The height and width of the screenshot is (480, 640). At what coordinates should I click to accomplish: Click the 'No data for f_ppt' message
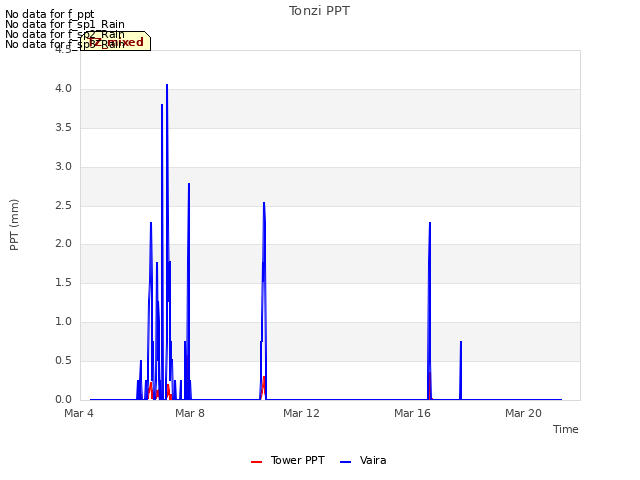[49, 14]
